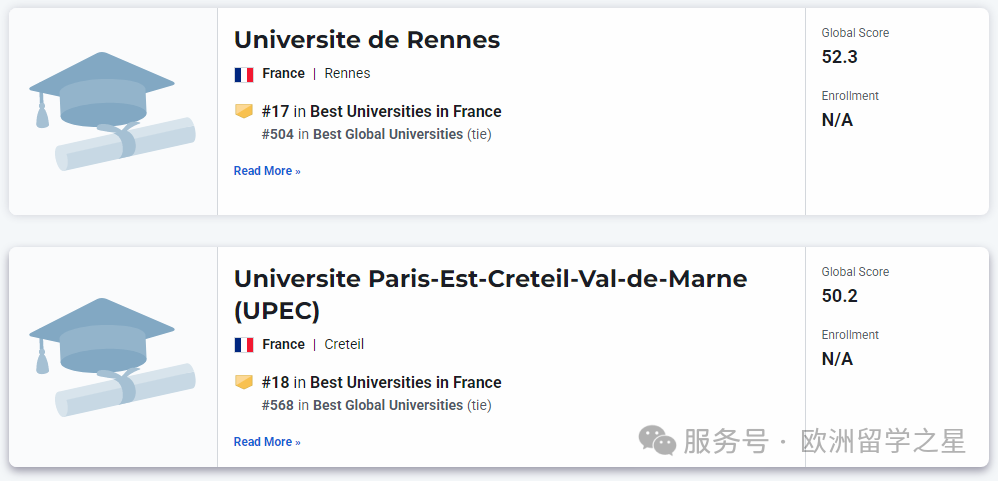Click the graduation cap image for Universite de Rennes
The width and height of the screenshot is (998, 481).
pos(112,110)
